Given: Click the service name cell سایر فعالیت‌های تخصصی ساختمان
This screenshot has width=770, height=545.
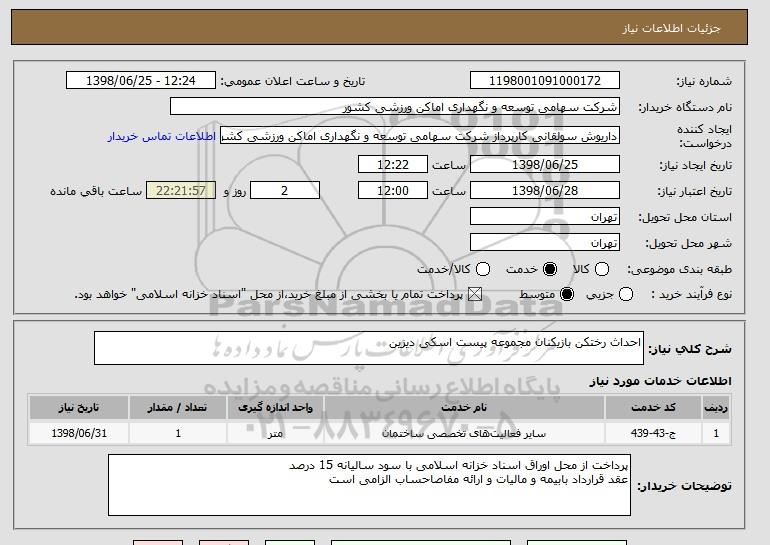Looking at the screenshot, I should 464,434.
